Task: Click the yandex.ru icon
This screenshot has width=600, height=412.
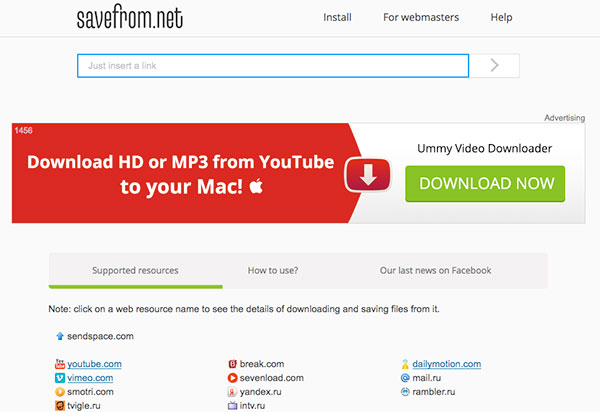Action: (x=232, y=392)
